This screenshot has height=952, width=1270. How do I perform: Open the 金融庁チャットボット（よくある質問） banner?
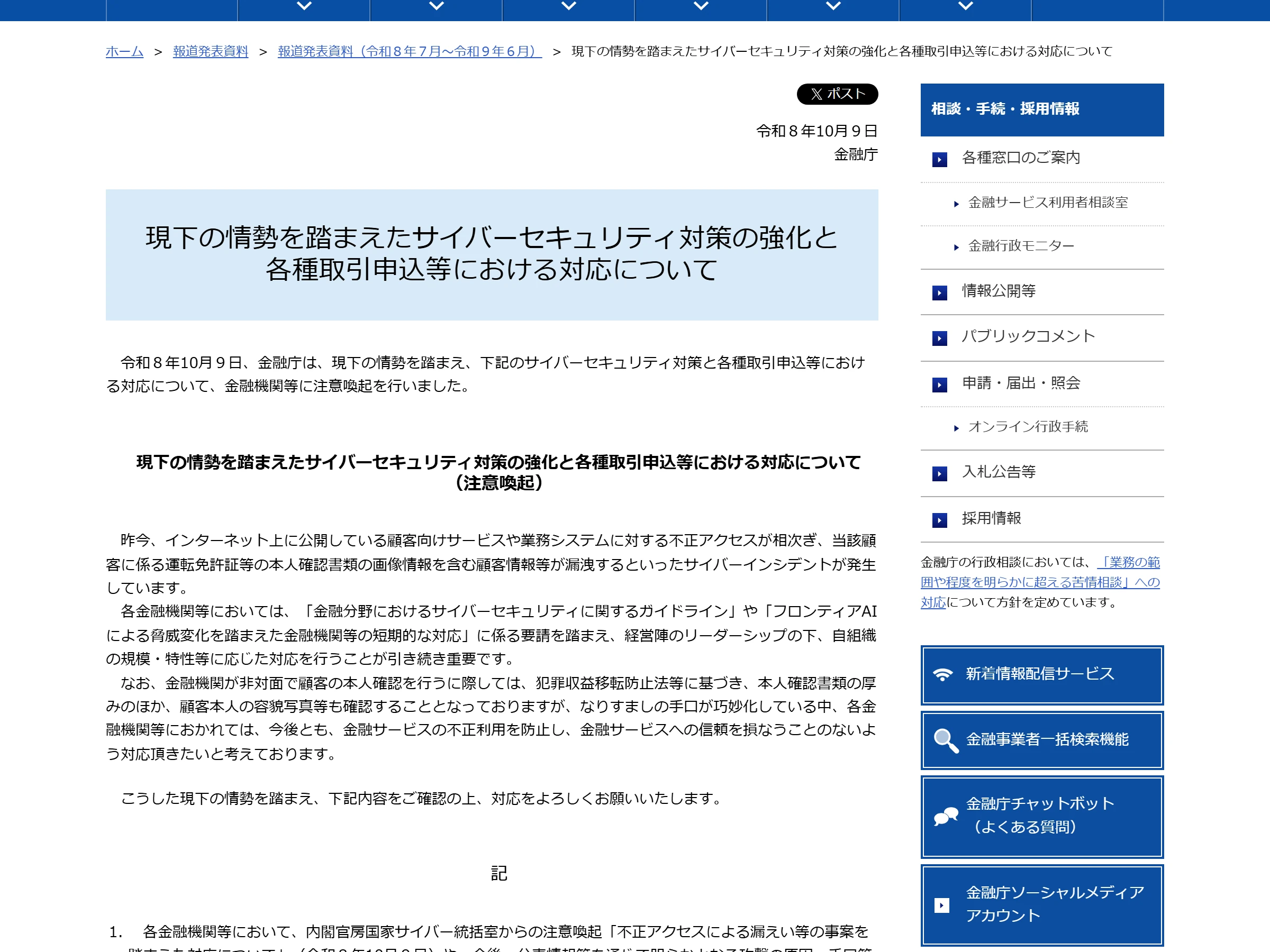[1042, 817]
